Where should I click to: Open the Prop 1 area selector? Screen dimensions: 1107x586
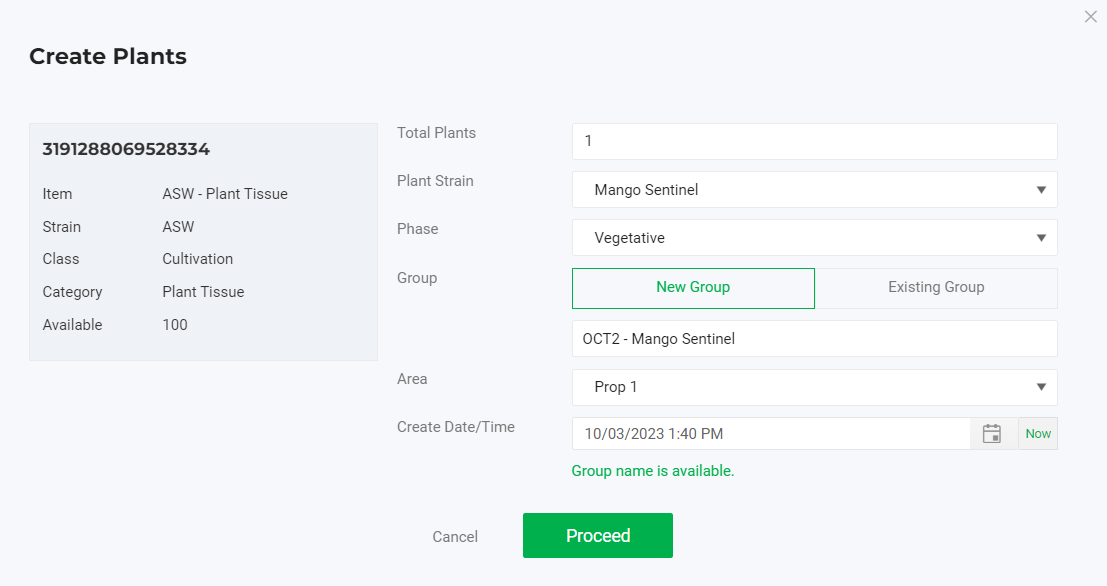pos(815,387)
